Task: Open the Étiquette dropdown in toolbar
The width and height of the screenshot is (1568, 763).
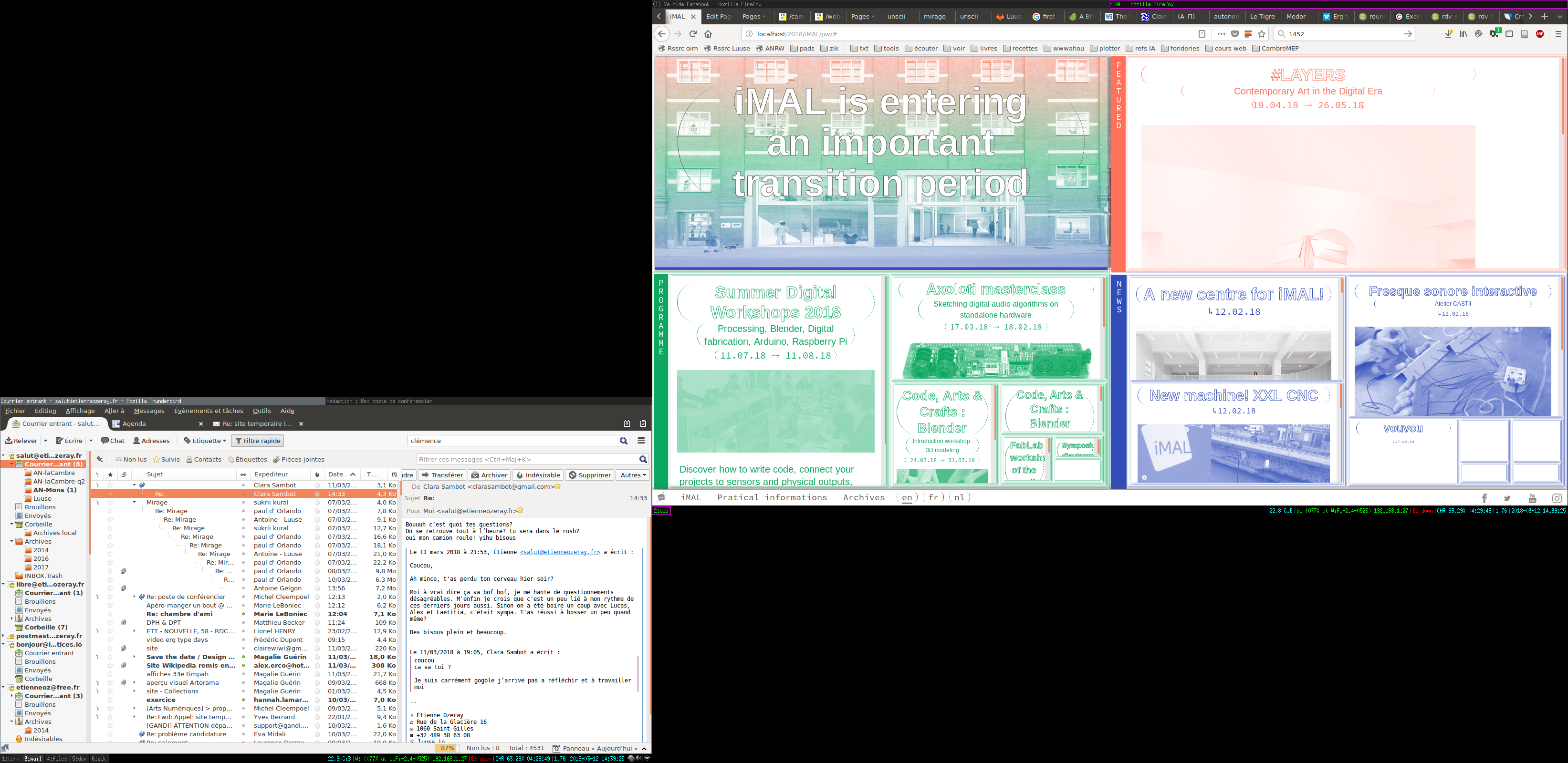Action: pyautogui.click(x=205, y=441)
